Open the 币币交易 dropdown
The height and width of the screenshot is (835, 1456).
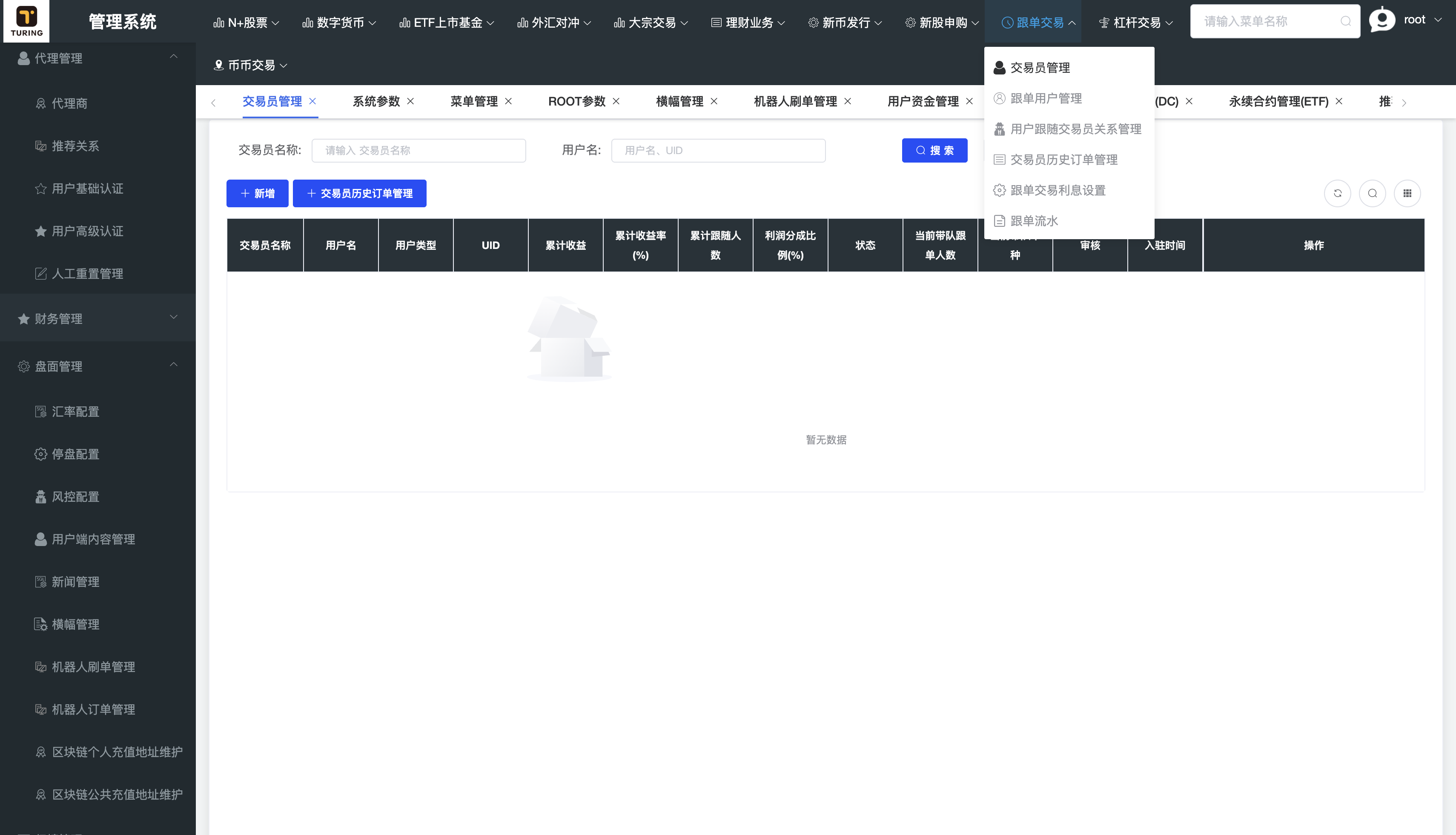tap(253, 65)
